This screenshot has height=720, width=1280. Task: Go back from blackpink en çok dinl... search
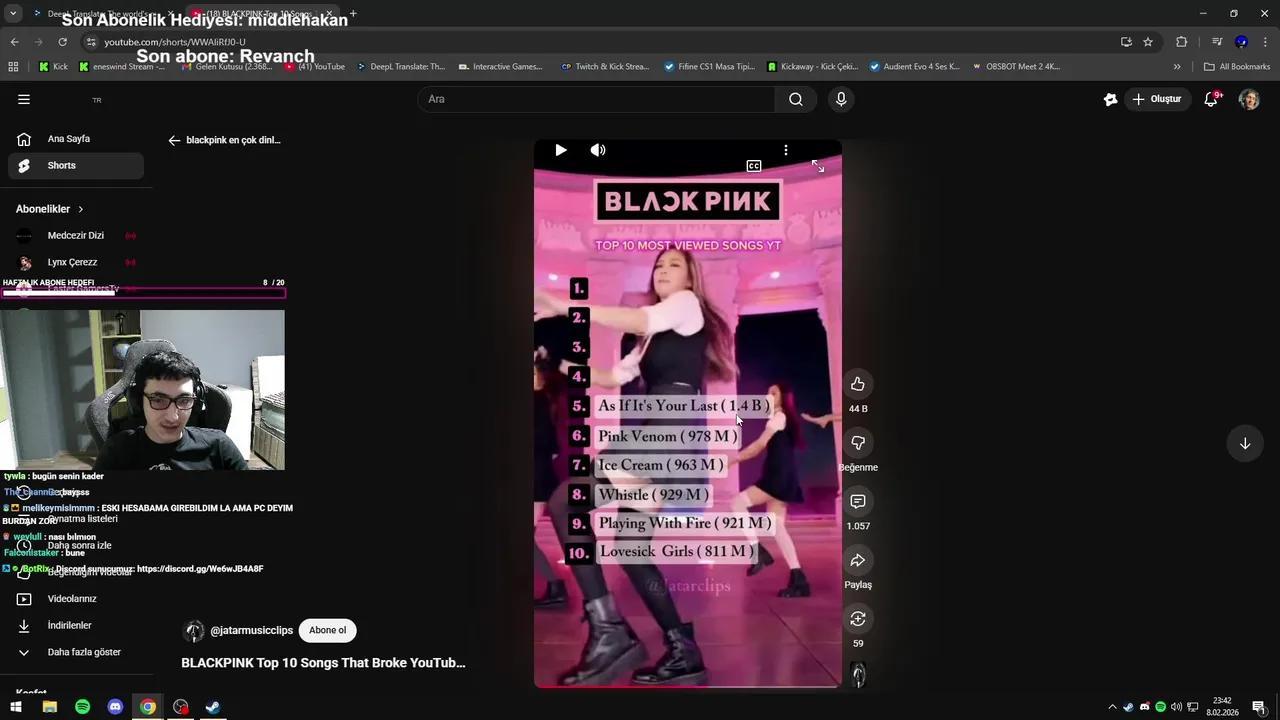coord(174,140)
